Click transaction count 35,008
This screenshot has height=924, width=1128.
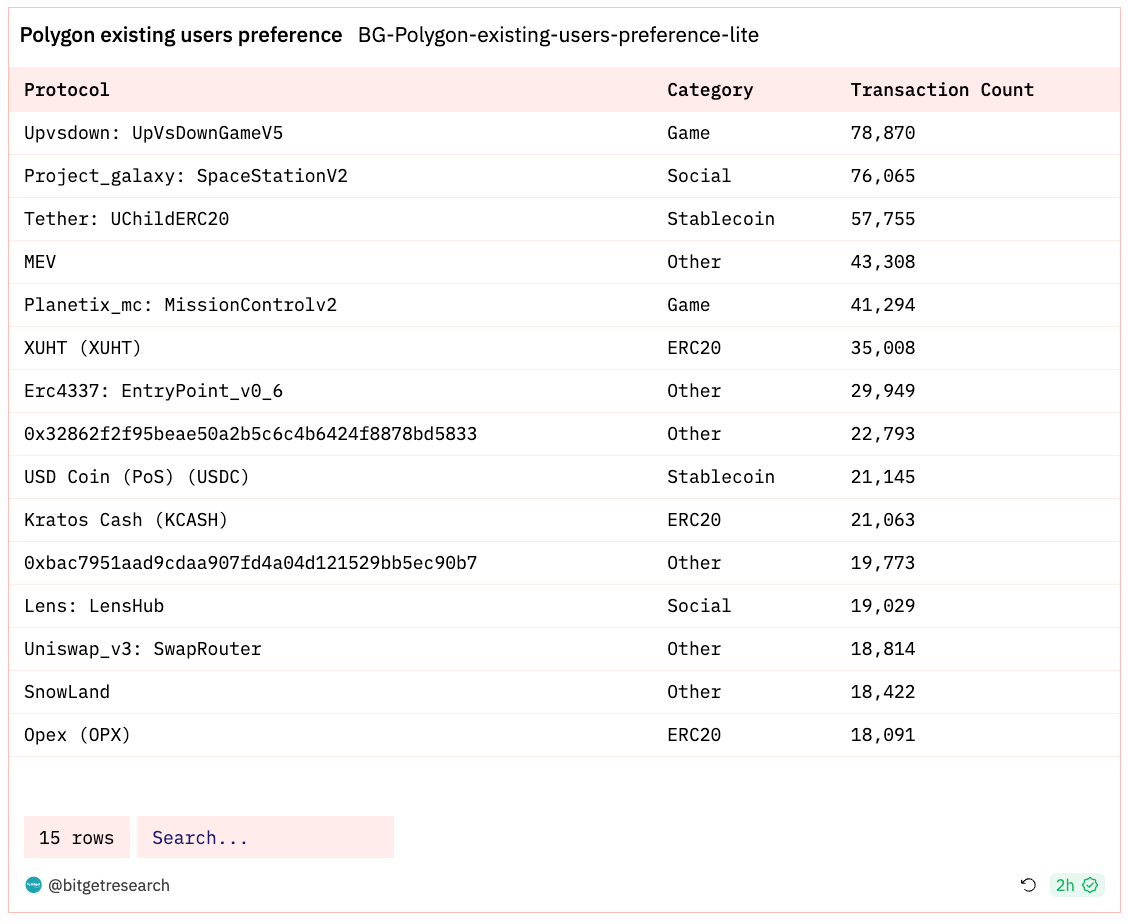pos(883,348)
